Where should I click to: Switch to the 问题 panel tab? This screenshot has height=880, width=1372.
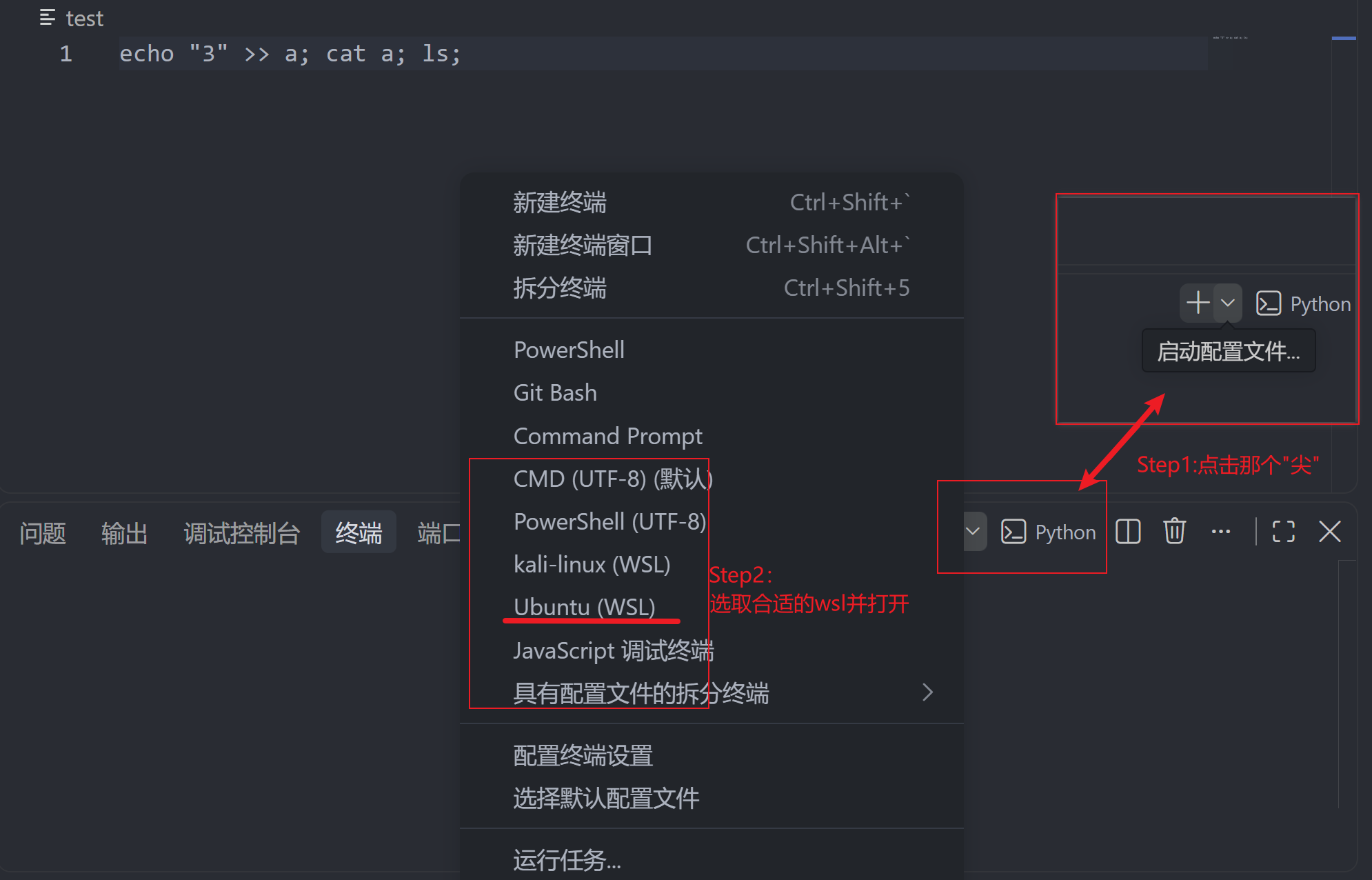click(x=43, y=533)
